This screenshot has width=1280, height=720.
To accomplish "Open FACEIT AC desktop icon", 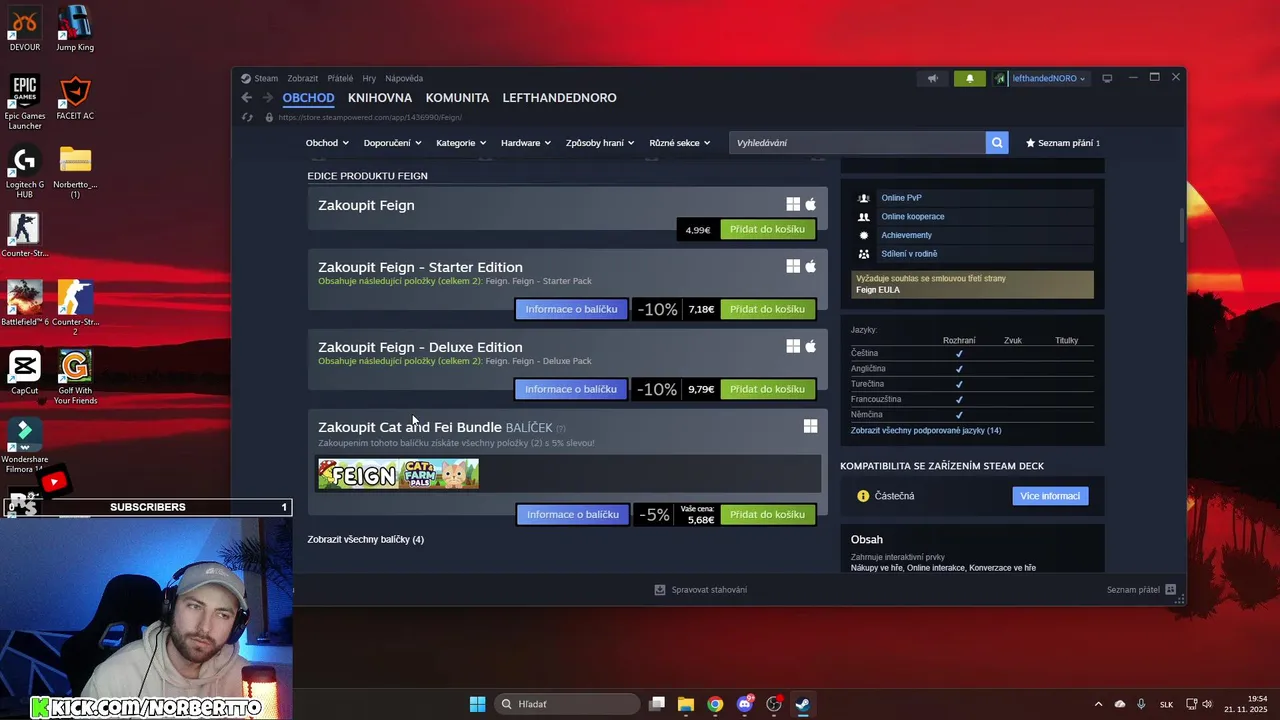I will pyautogui.click(x=75, y=99).
